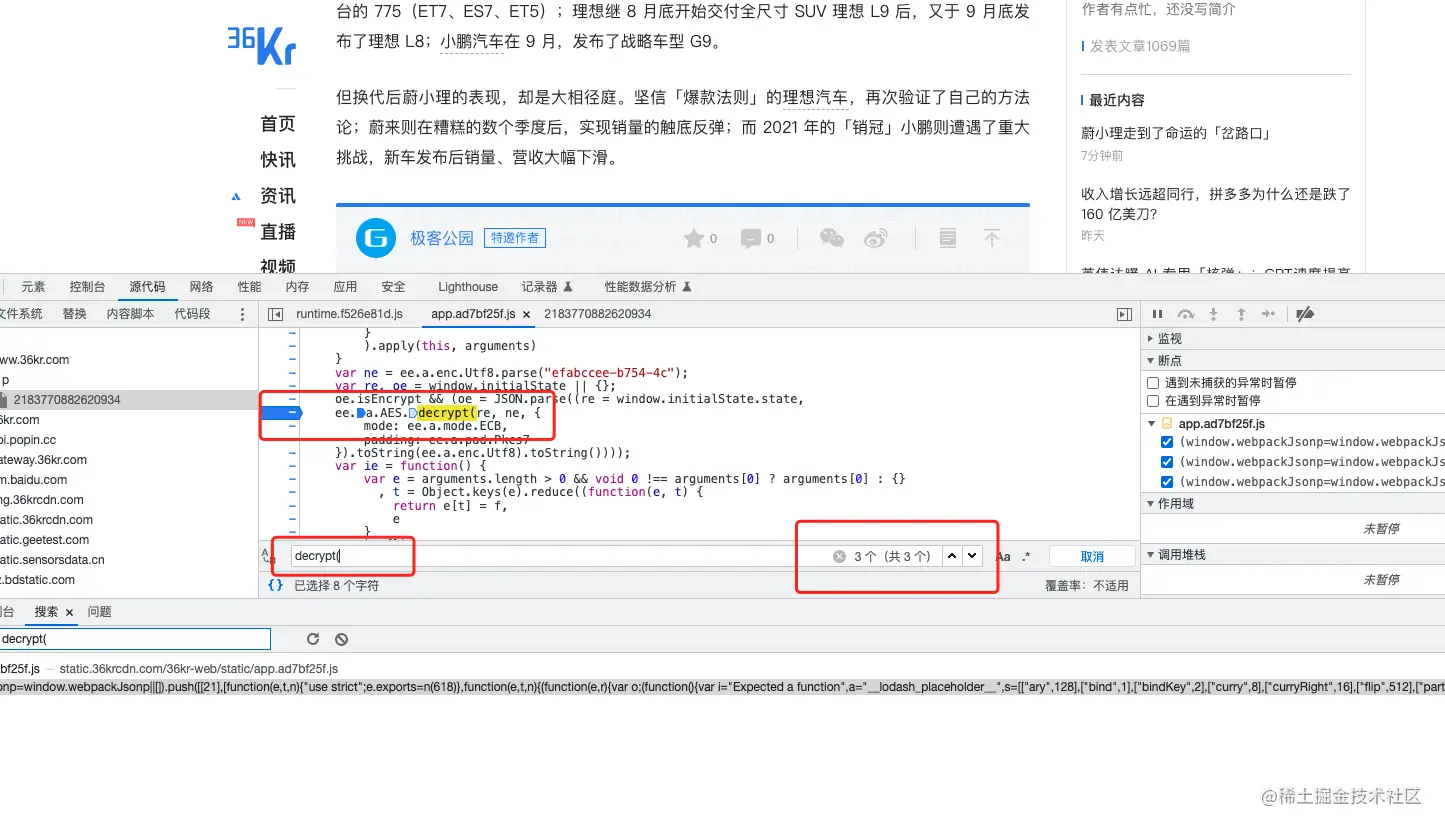The width and height of the screenshot is (1445, 830).
Task: Toggle regular expression search option
Action: pos(1026,557)
